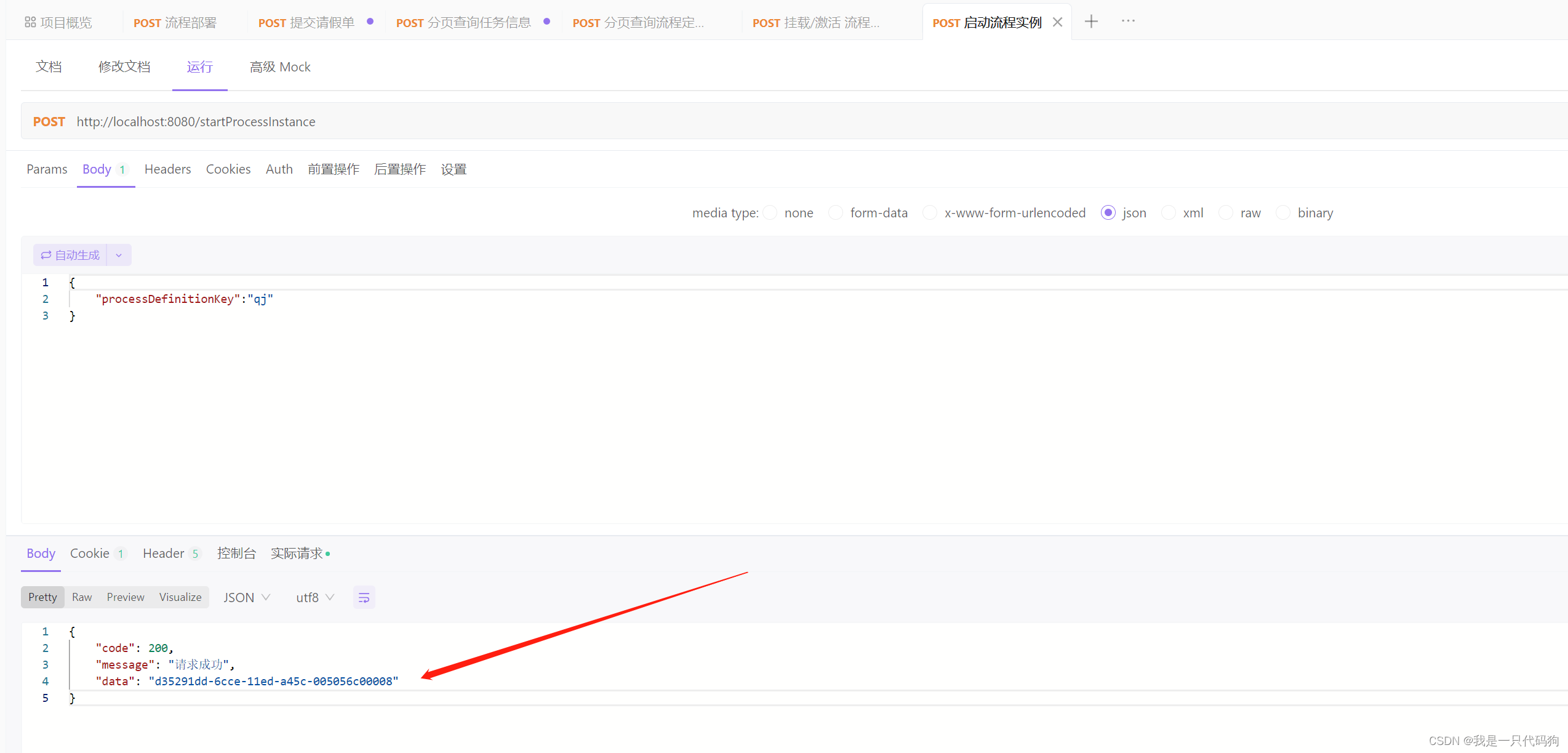Screen dimensions: 1568x753
Task: Switch to the POST 分页查询任务信息 tab
Action: point(463,23)
